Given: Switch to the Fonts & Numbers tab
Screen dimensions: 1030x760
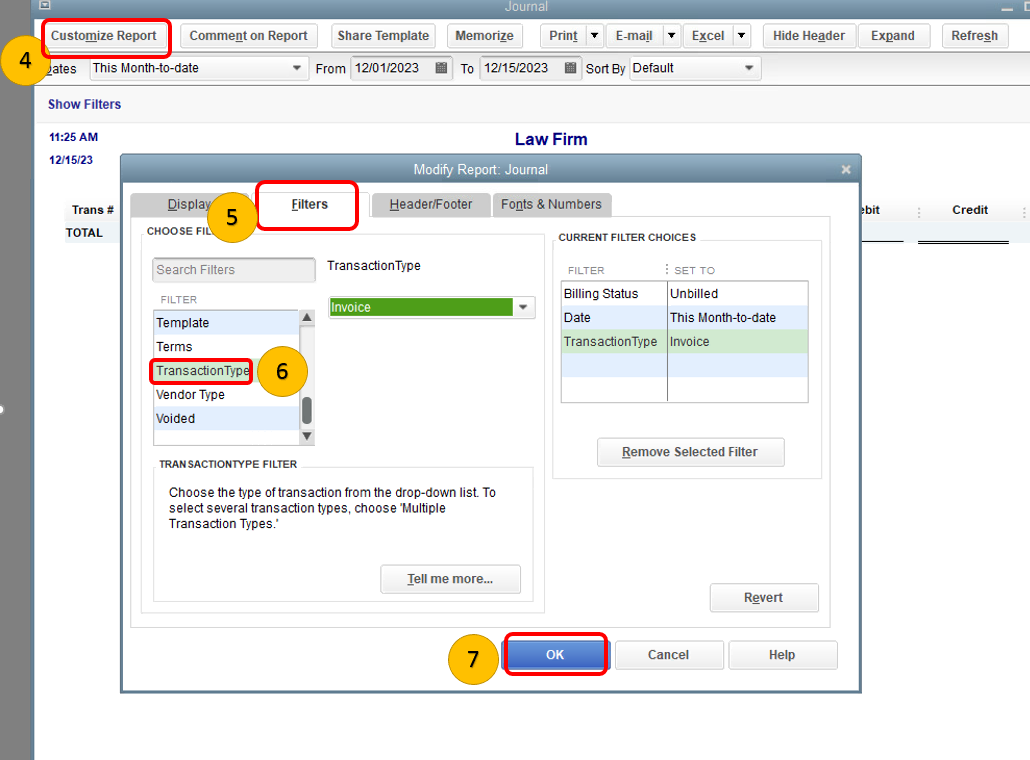Looking at the screenshot, I should click(552, 204).
